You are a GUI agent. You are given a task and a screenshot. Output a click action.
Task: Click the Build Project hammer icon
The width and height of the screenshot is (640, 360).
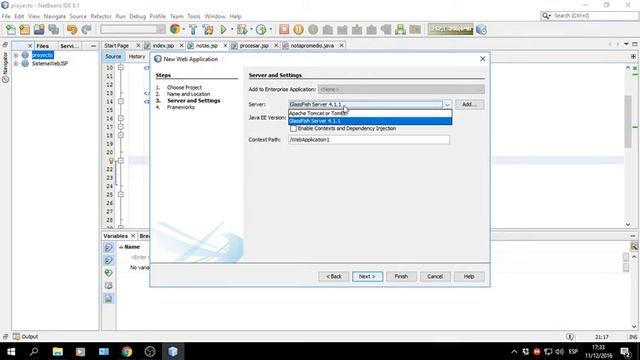pyautogui.click(x=193, y=29)
